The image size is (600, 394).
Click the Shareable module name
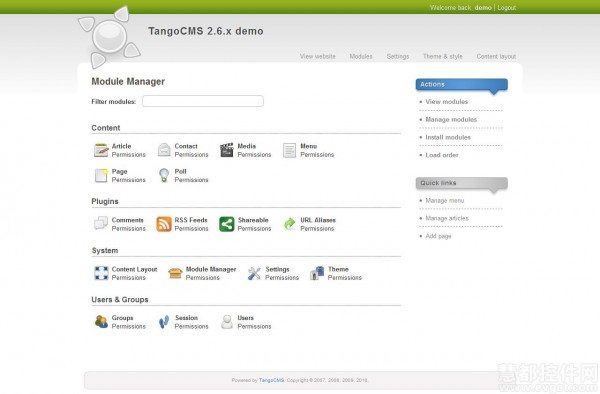(x=253, y=220)
